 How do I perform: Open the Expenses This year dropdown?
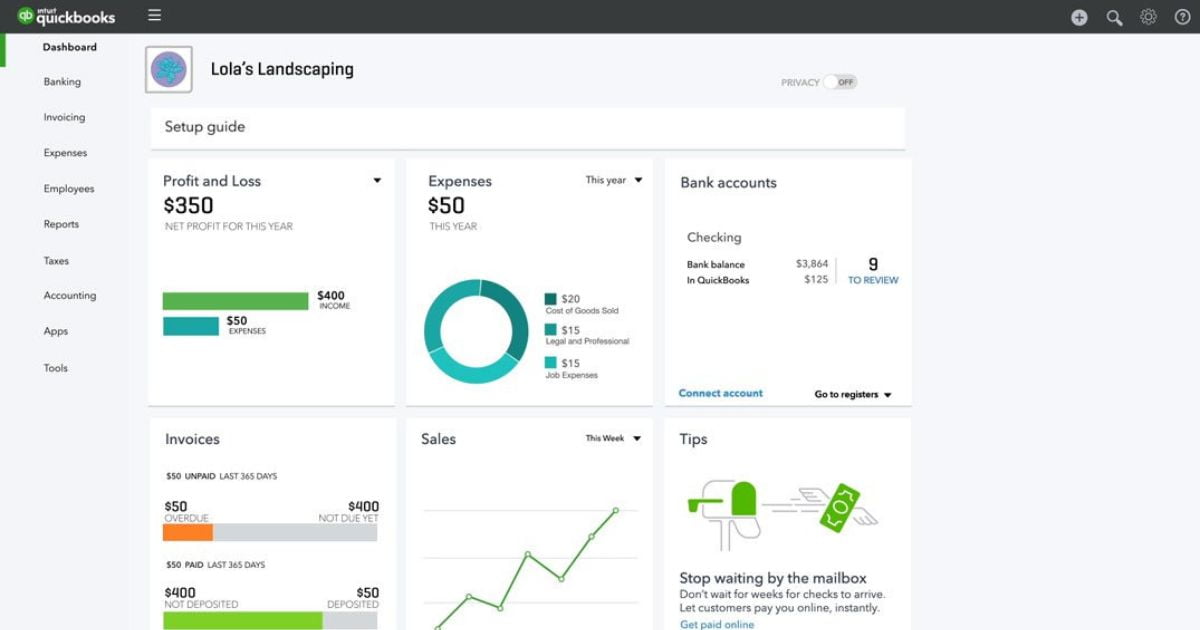614,180
